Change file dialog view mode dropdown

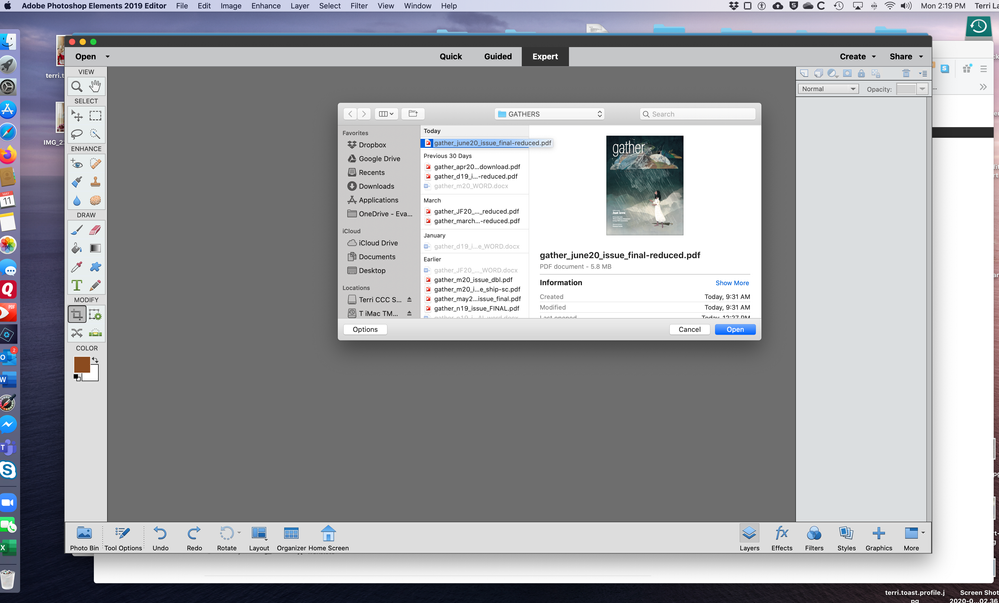[x=386, y=114]
